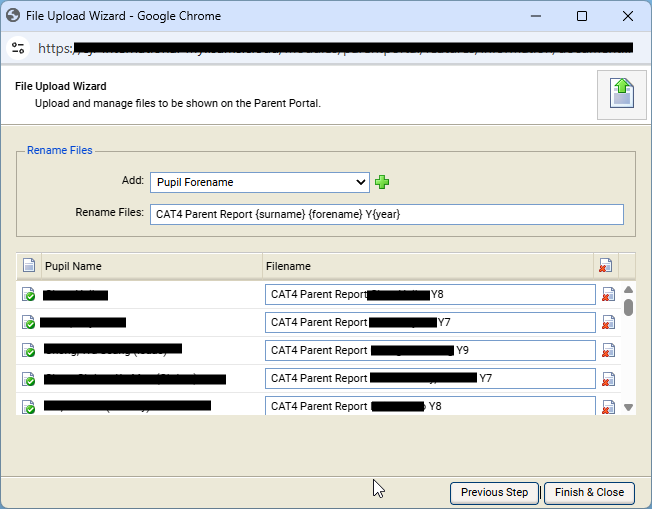This screenshot has height=509, width=652.
Task: Click the filename field ending Y9
Action: pos(430,351)
